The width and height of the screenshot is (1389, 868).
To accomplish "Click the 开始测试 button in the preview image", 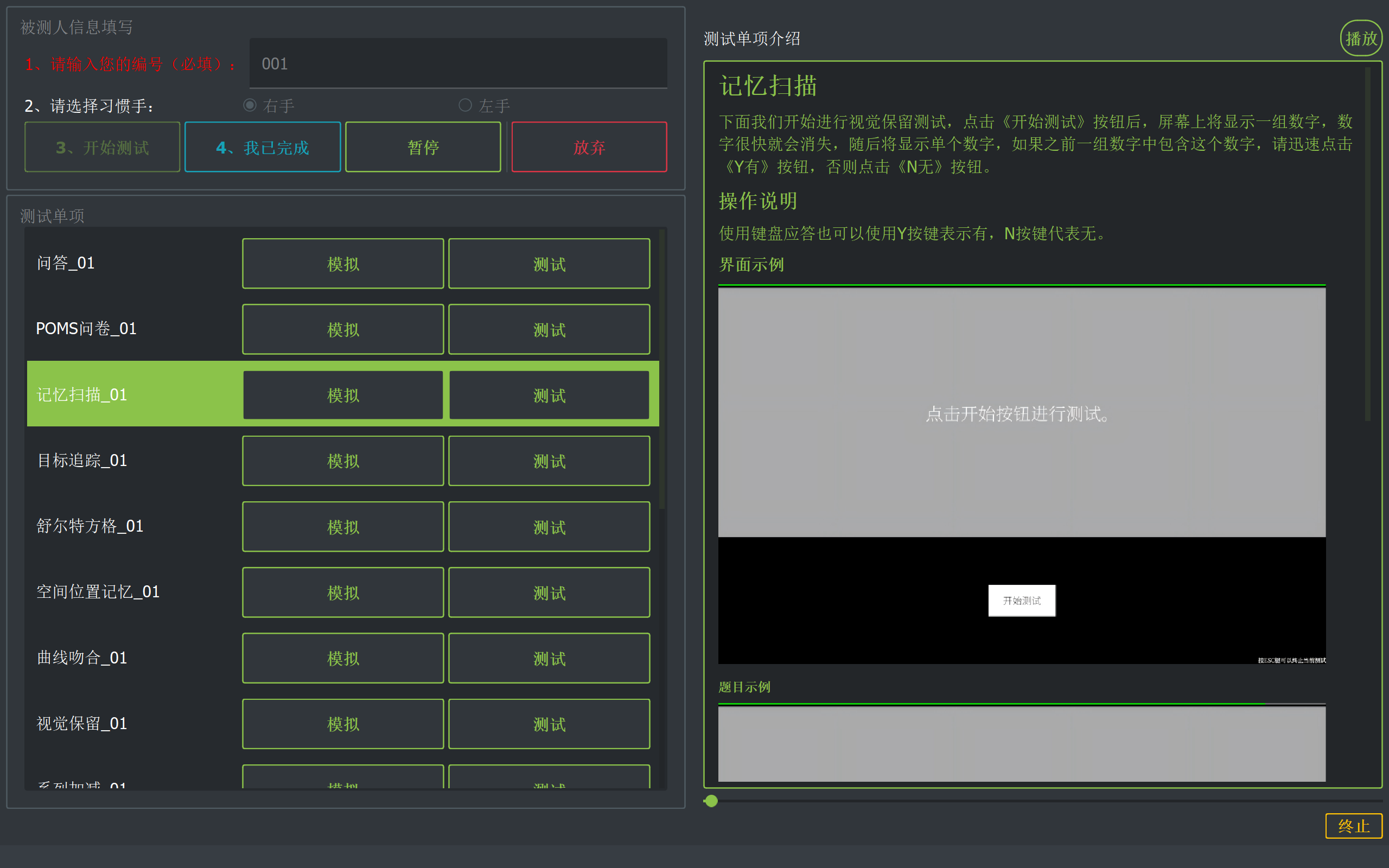I will pos(1021,601).
